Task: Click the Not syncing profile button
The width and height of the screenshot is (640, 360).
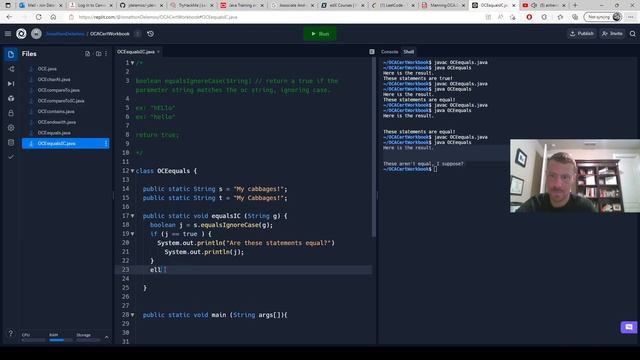Action: coord(603,17)
